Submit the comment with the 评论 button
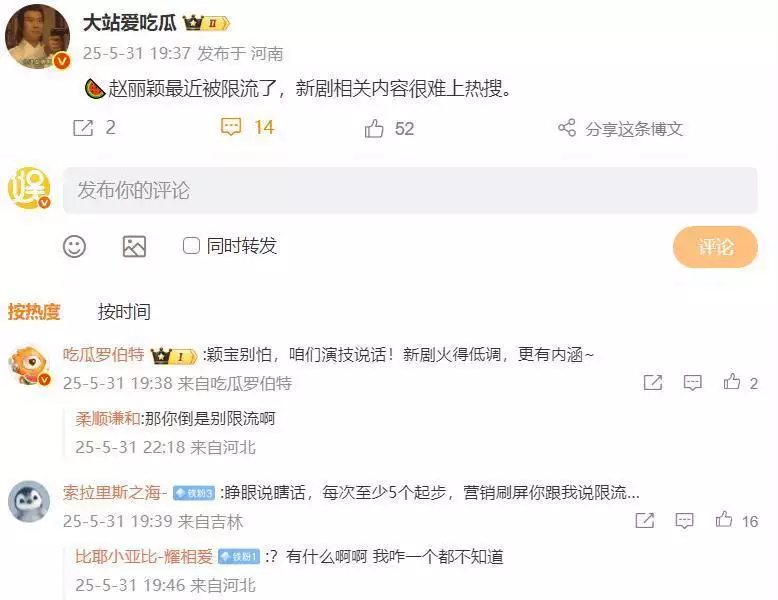778x600 pixels. pos(715,247)
